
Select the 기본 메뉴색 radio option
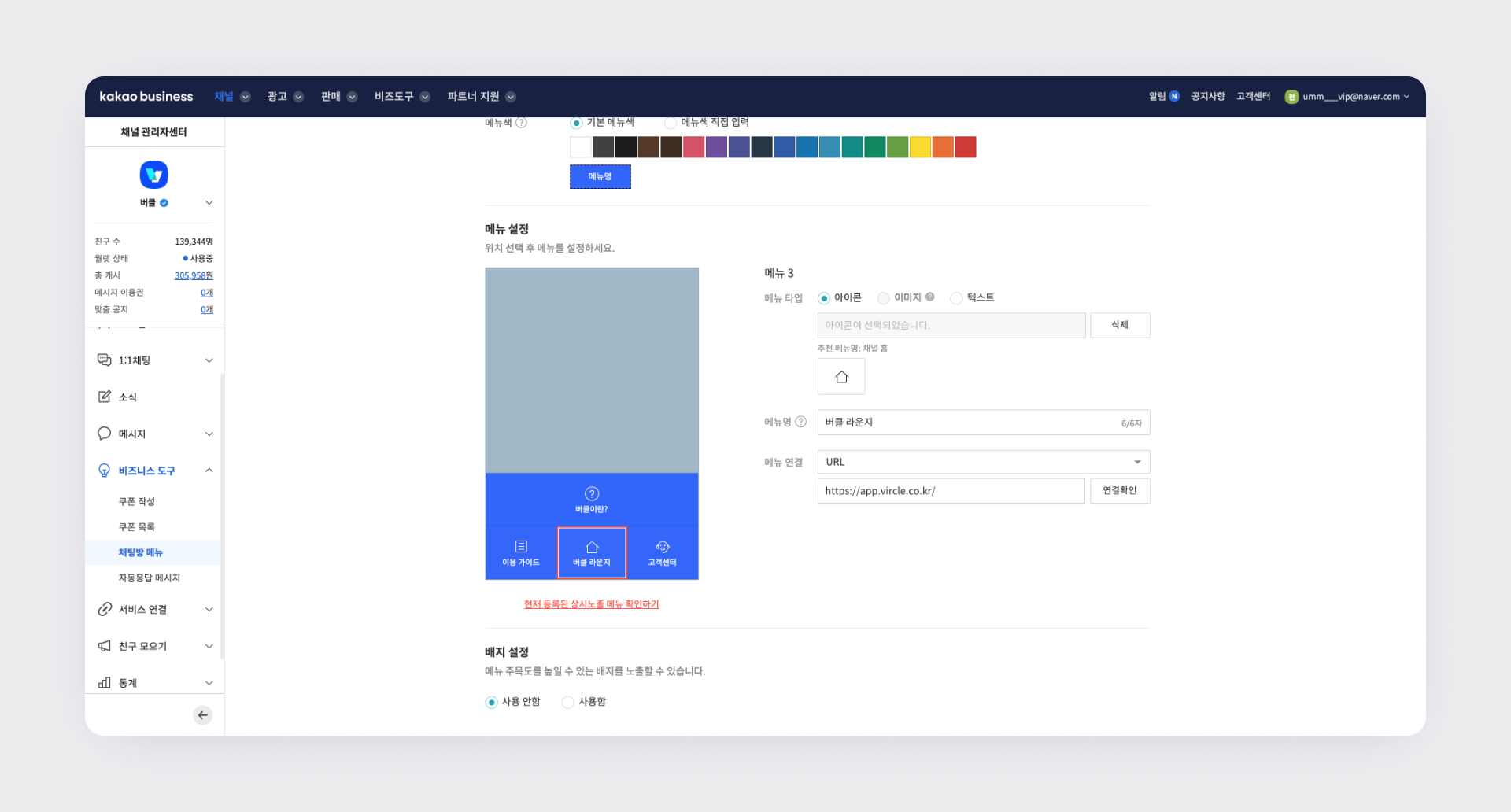coord(576,123)
